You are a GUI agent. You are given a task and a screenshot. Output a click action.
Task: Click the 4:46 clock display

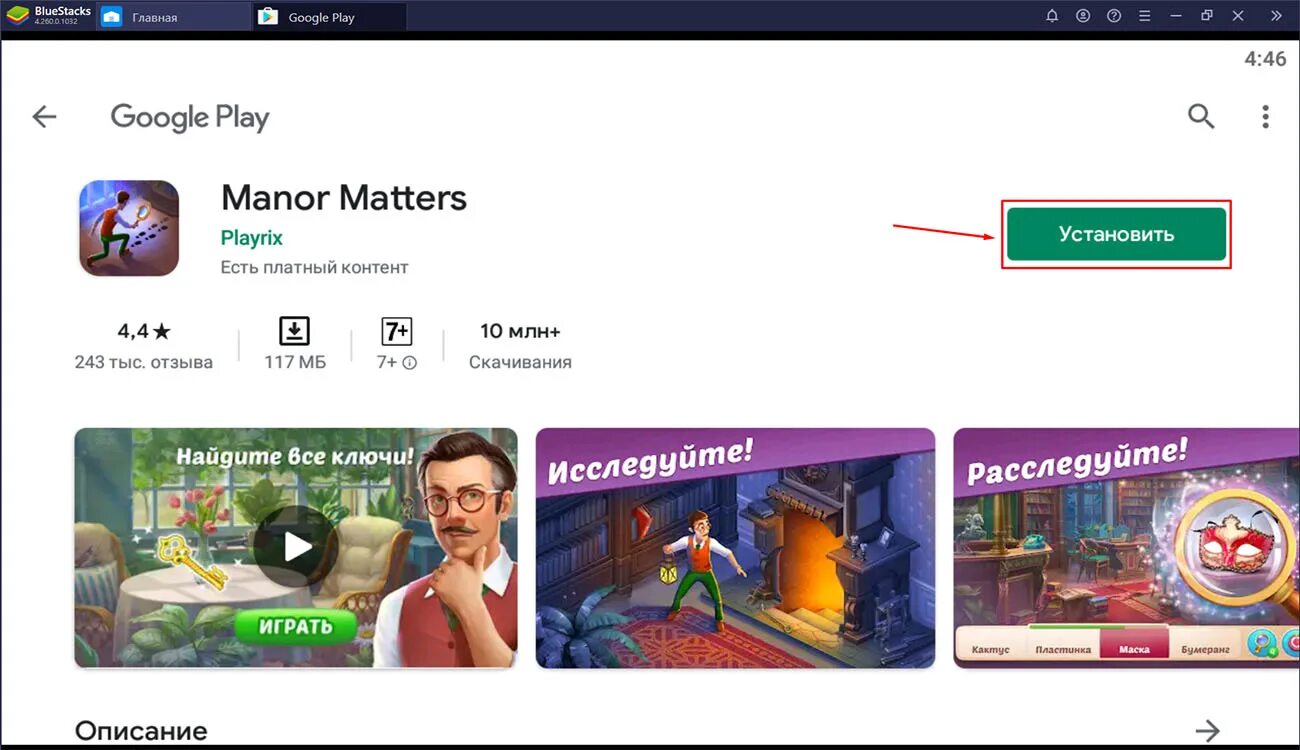pos(1265,59)
